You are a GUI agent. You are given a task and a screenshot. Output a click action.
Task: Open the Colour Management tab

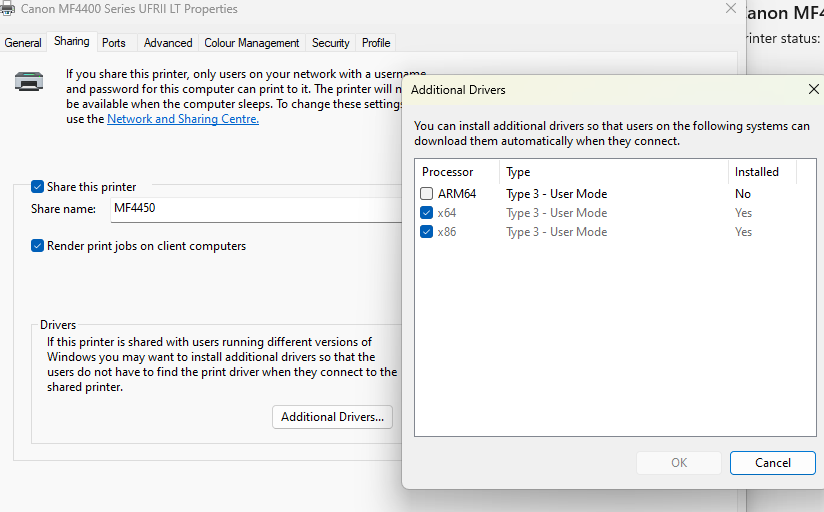pyautogui.click(x=252, y=43)
